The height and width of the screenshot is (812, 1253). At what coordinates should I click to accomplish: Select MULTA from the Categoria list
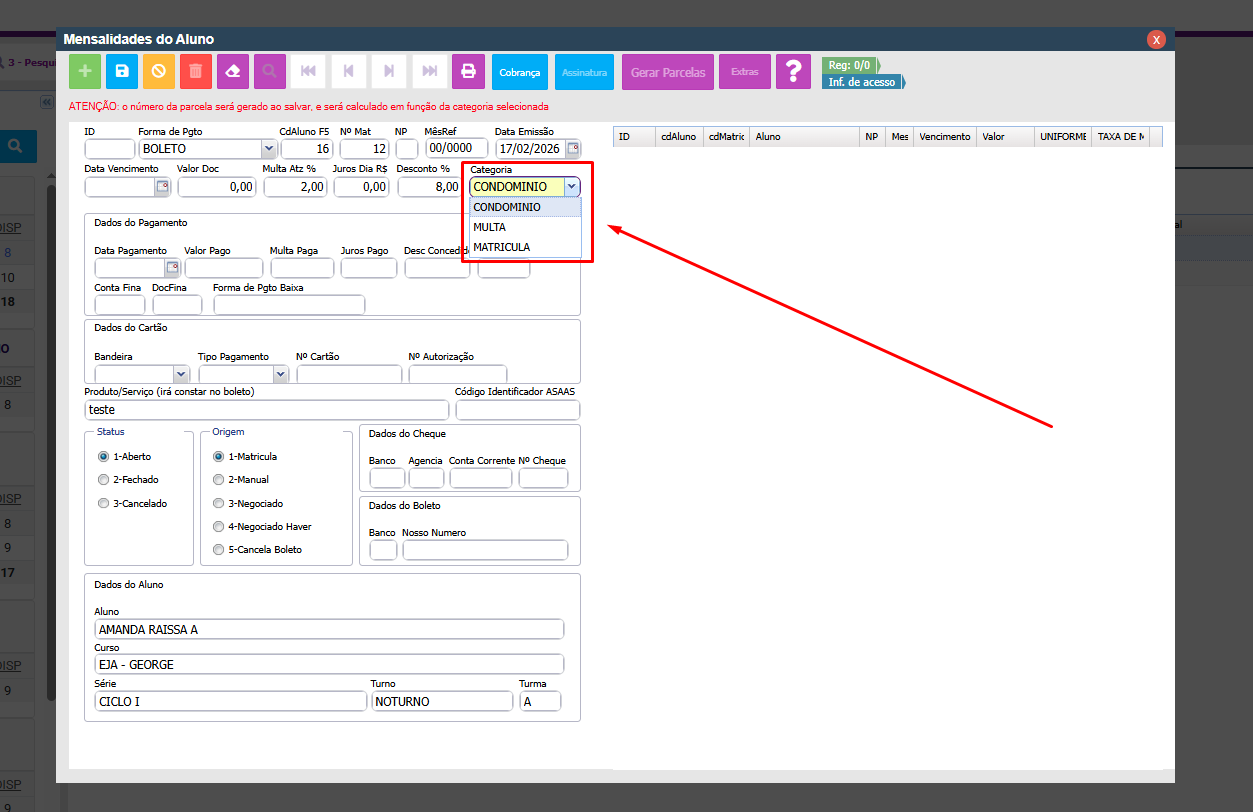[x=490, y=227]
